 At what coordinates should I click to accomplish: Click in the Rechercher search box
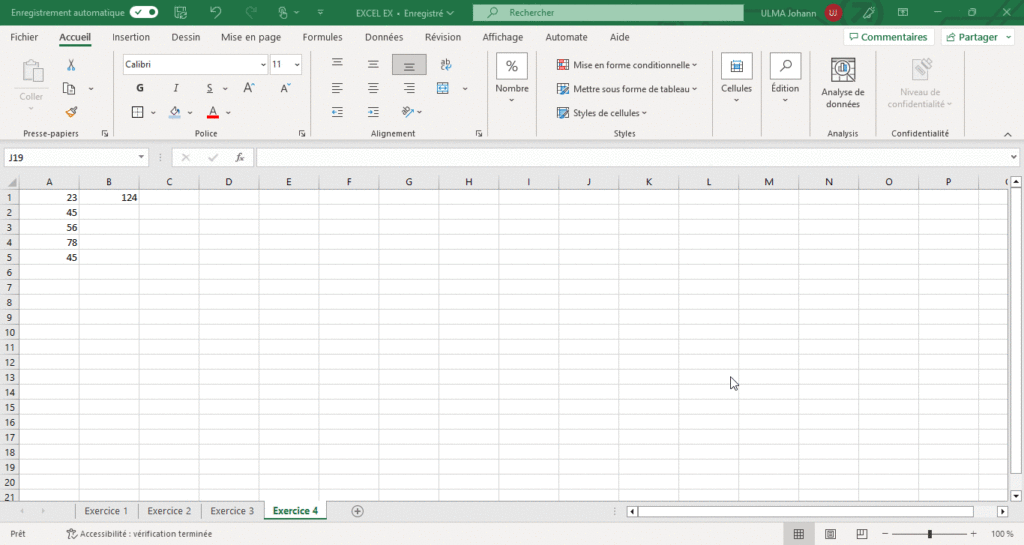click(607, 12)
